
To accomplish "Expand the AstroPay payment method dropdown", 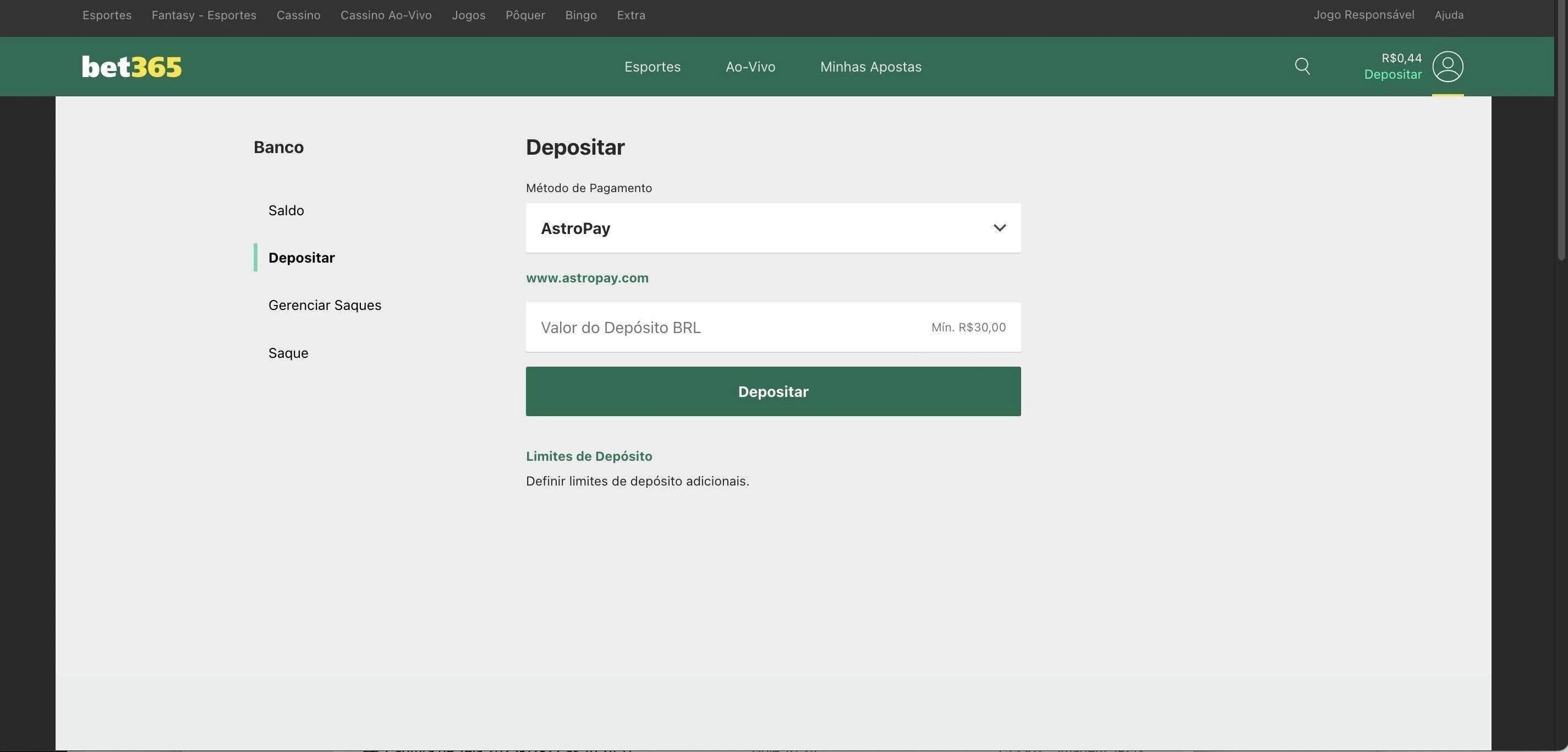I will 773,228.
